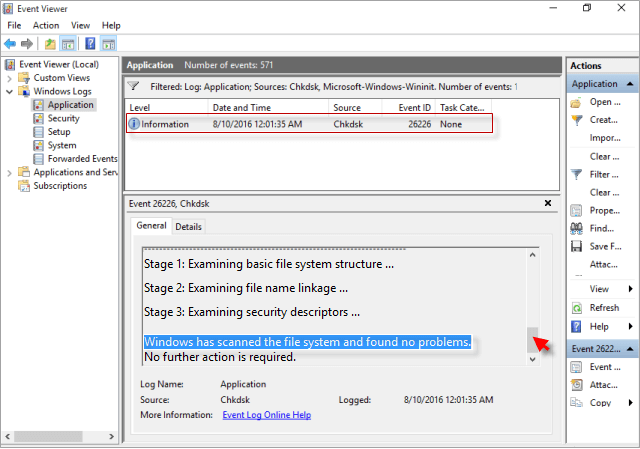Click the event description scrollbar down arrow
This screenshot has height=449, width=640.
pyautogui.click(x=532, y=359)
